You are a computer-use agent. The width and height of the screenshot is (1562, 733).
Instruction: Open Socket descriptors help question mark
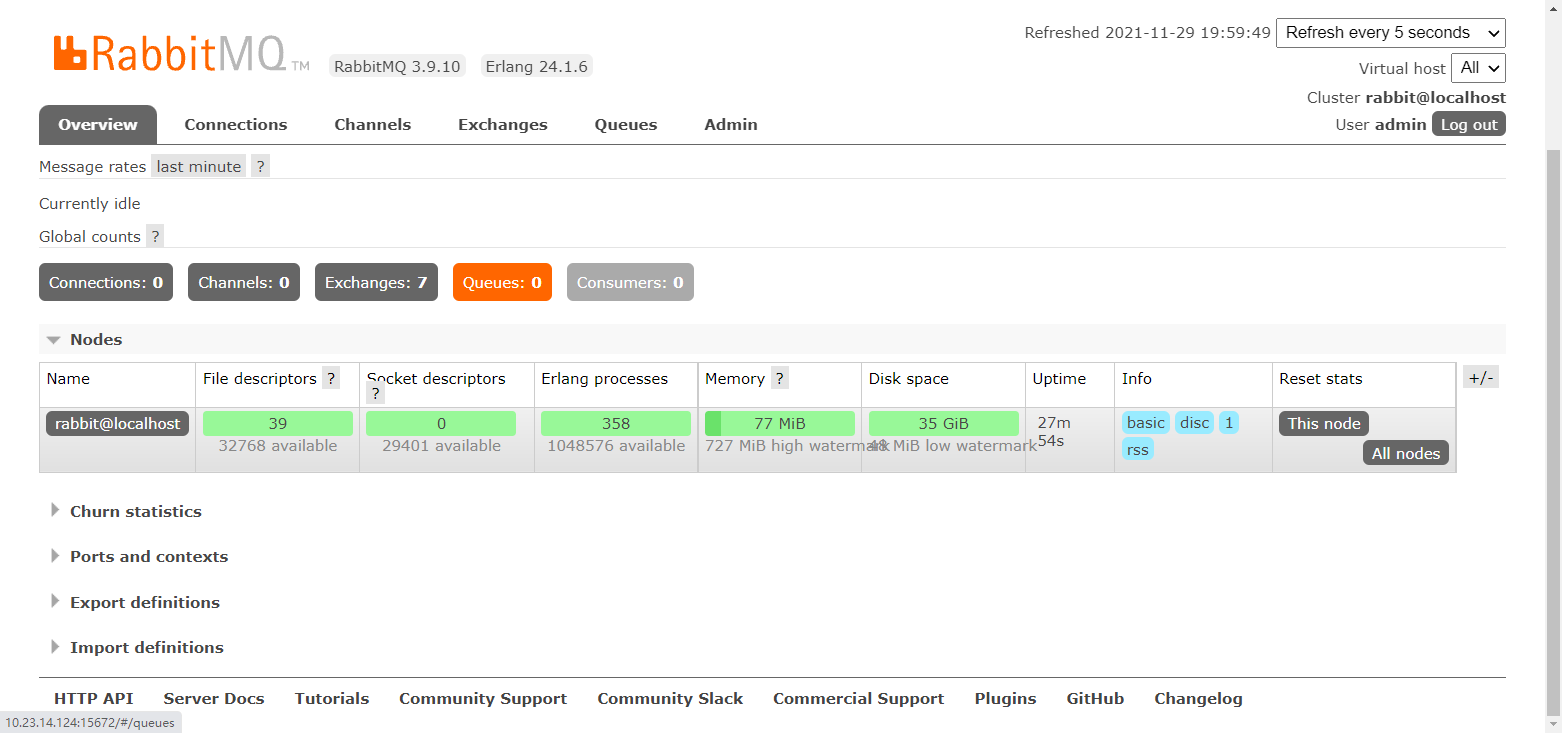point(376,394)
